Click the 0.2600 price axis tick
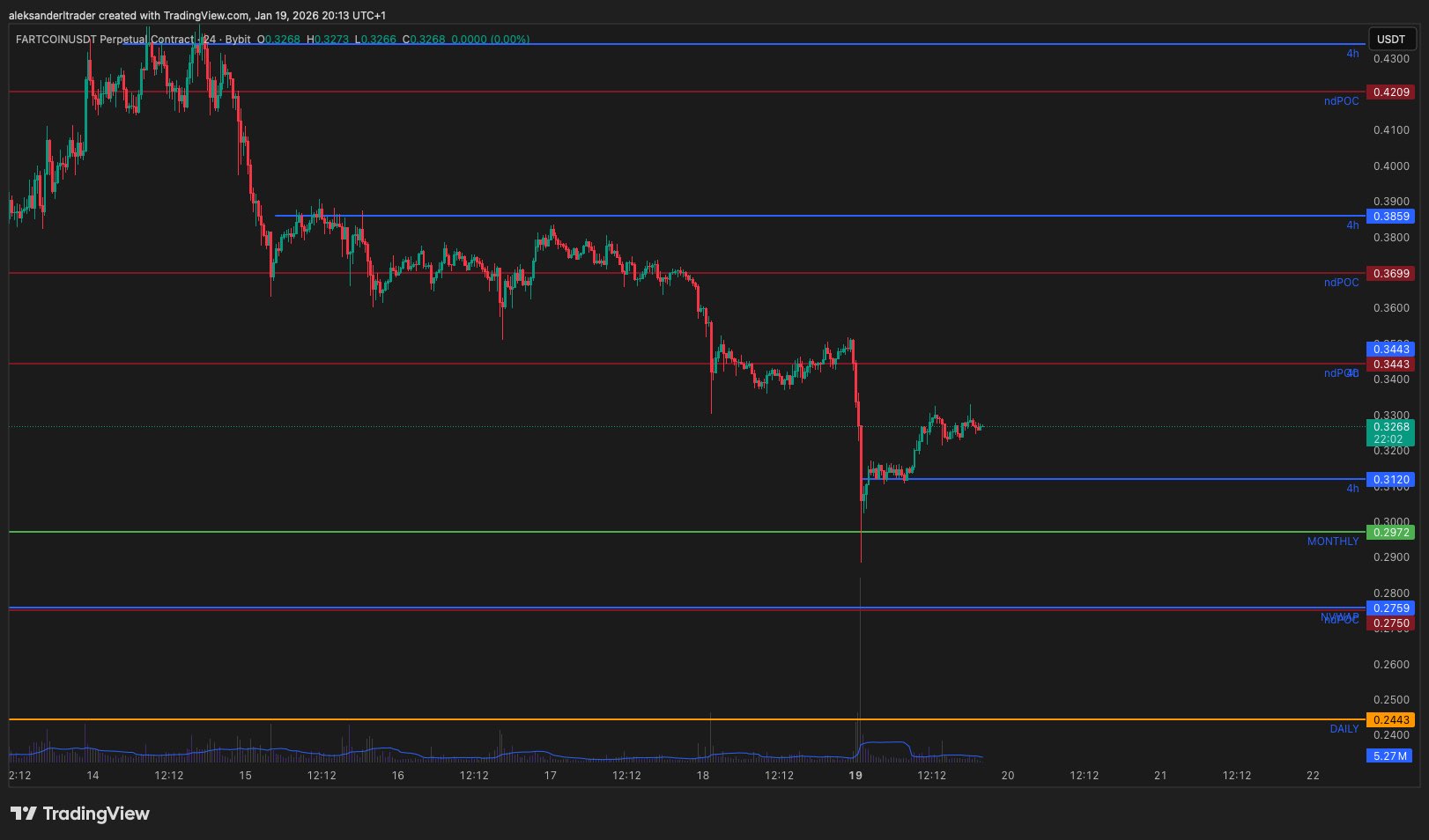The image size is (1429, 840). coord(1391,665)
